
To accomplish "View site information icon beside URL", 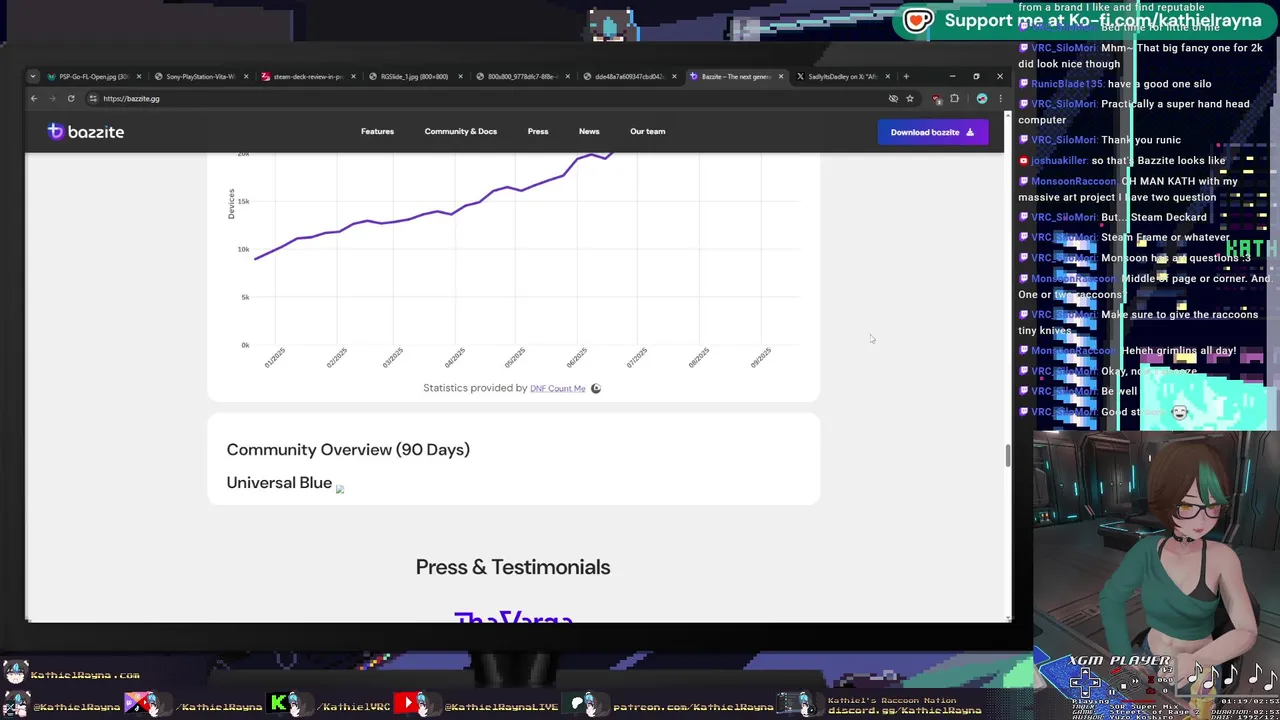I will pyautogui.click(x=93, y=98).
